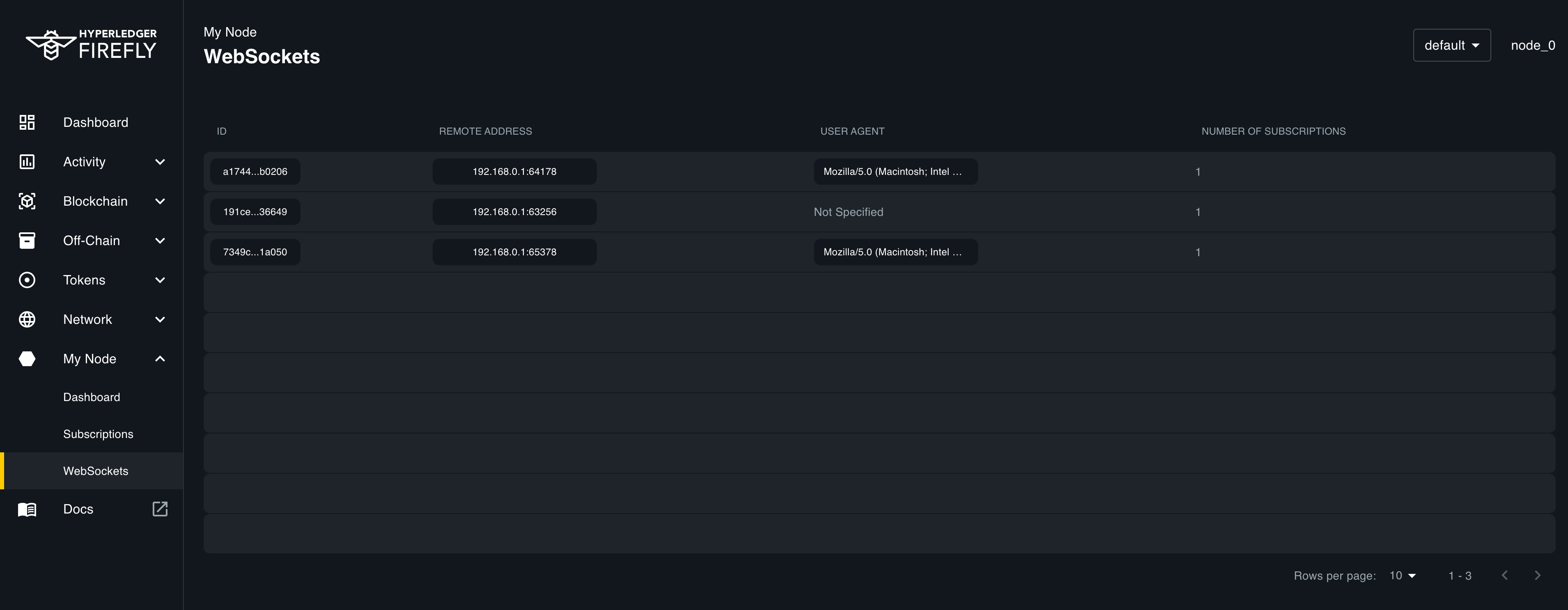Click the Docs open-book icon

[x=27, y=509]
